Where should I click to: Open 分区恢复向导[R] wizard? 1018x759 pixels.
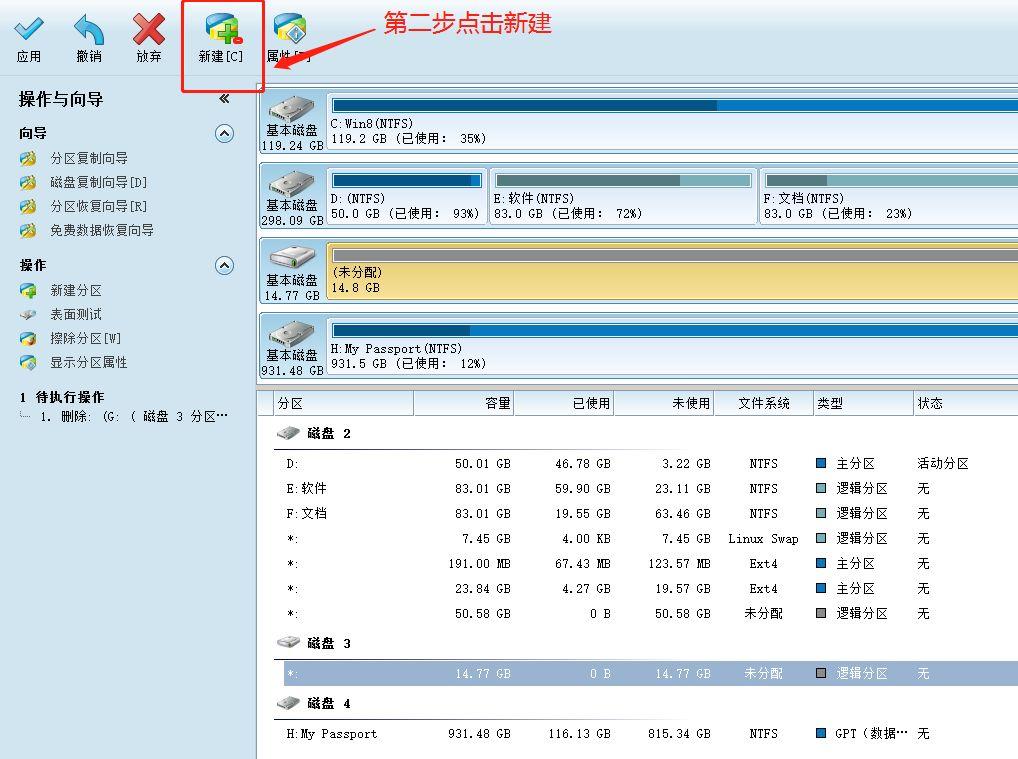[x=99, y=206]
